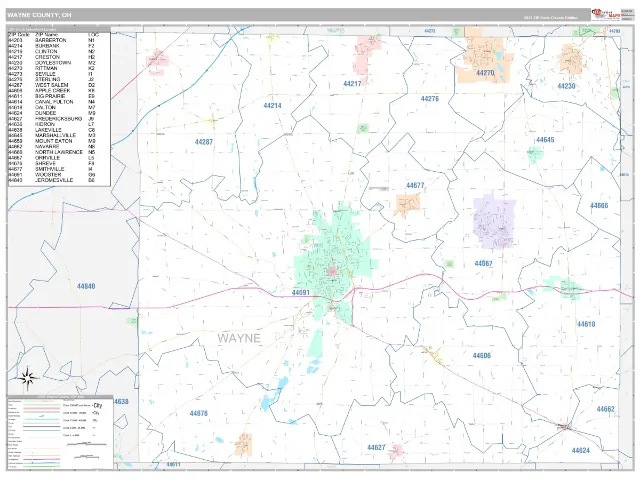Click the 44606 ZIP label on the map
Viewport: 640px width, 480px height.
point(482,356)
